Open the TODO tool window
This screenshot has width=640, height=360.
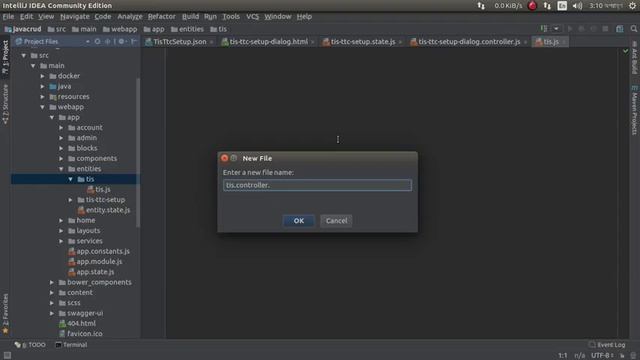pyautogui.click(x=30, y=345)
